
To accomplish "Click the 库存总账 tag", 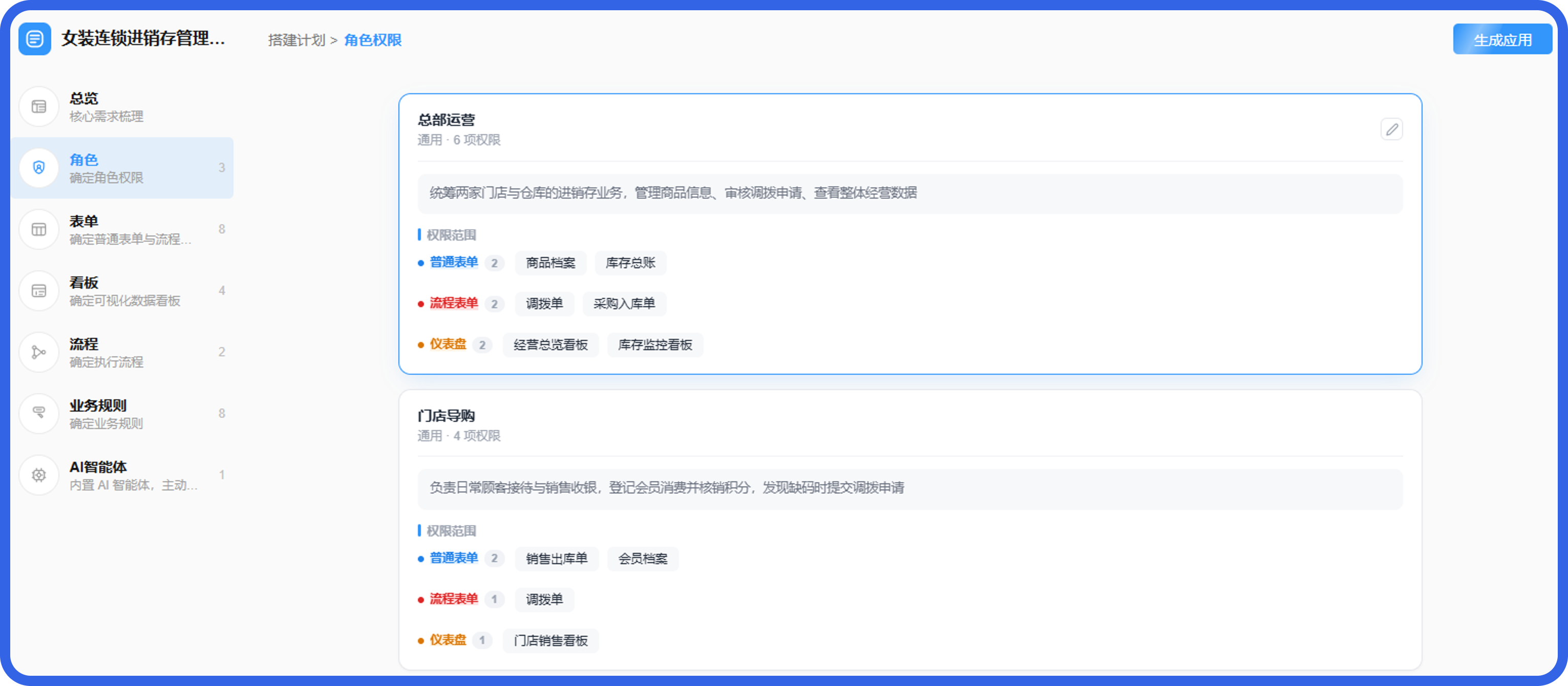I will [x=630, y=263].
